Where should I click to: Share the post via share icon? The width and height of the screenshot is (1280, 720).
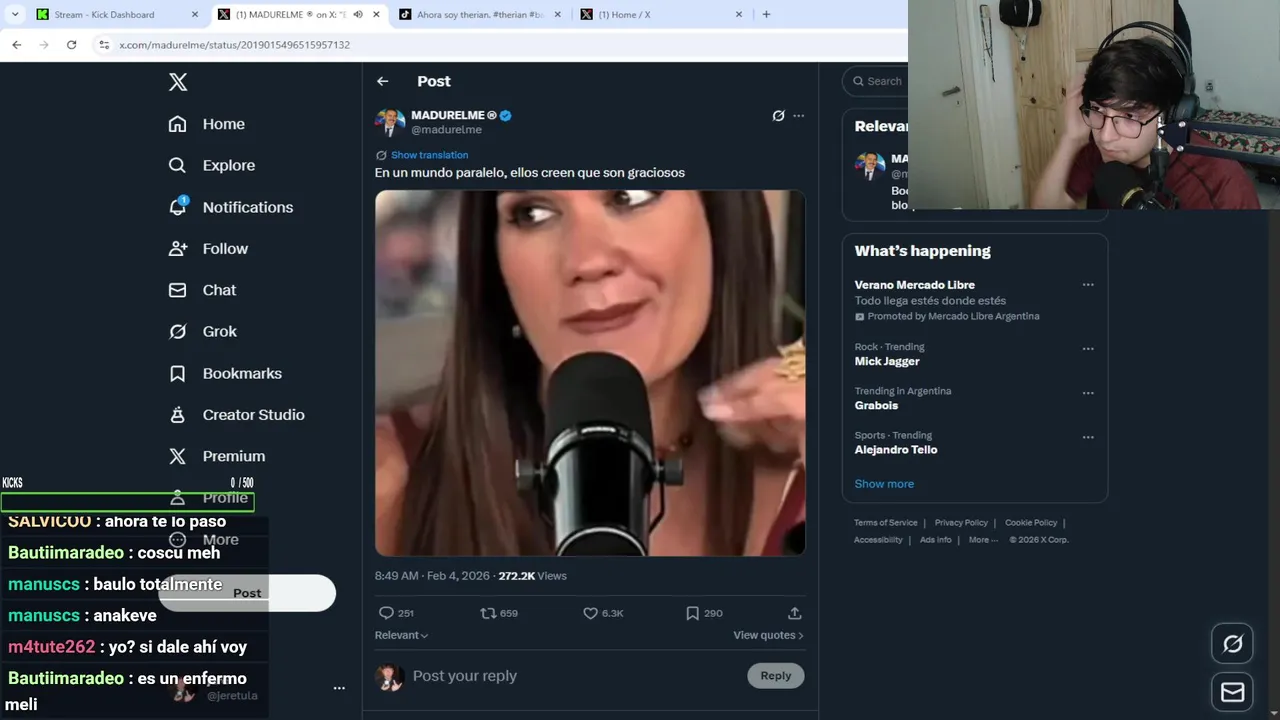tap(795, 613)
